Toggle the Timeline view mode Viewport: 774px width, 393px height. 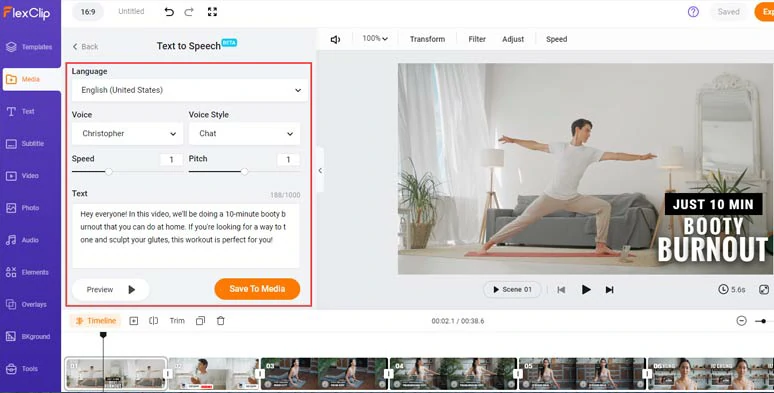pyautogui.click(x=96, y=321)
